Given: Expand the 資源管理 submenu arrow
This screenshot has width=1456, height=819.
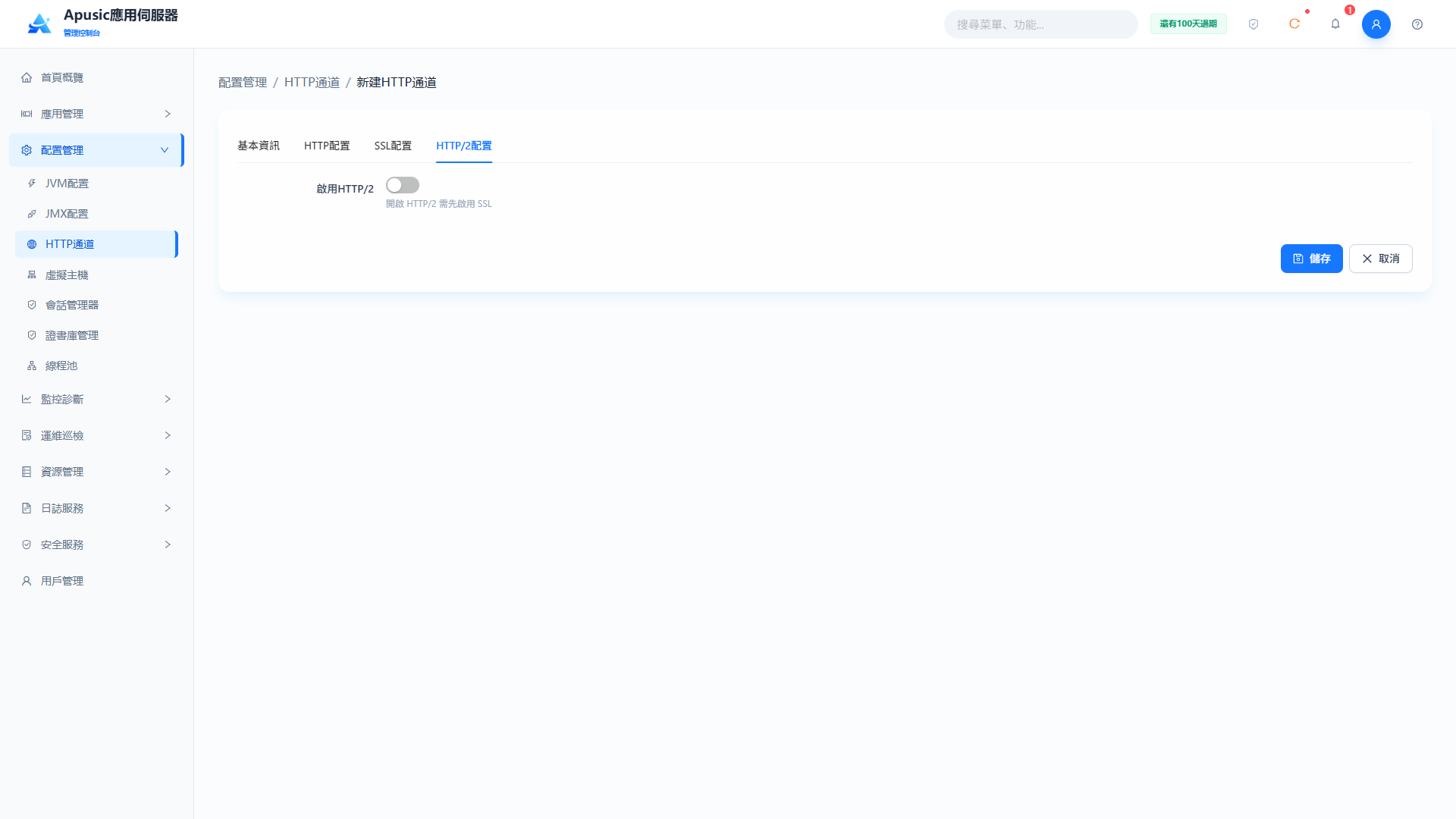Looking at the screenshot, I should coord(168,472).
